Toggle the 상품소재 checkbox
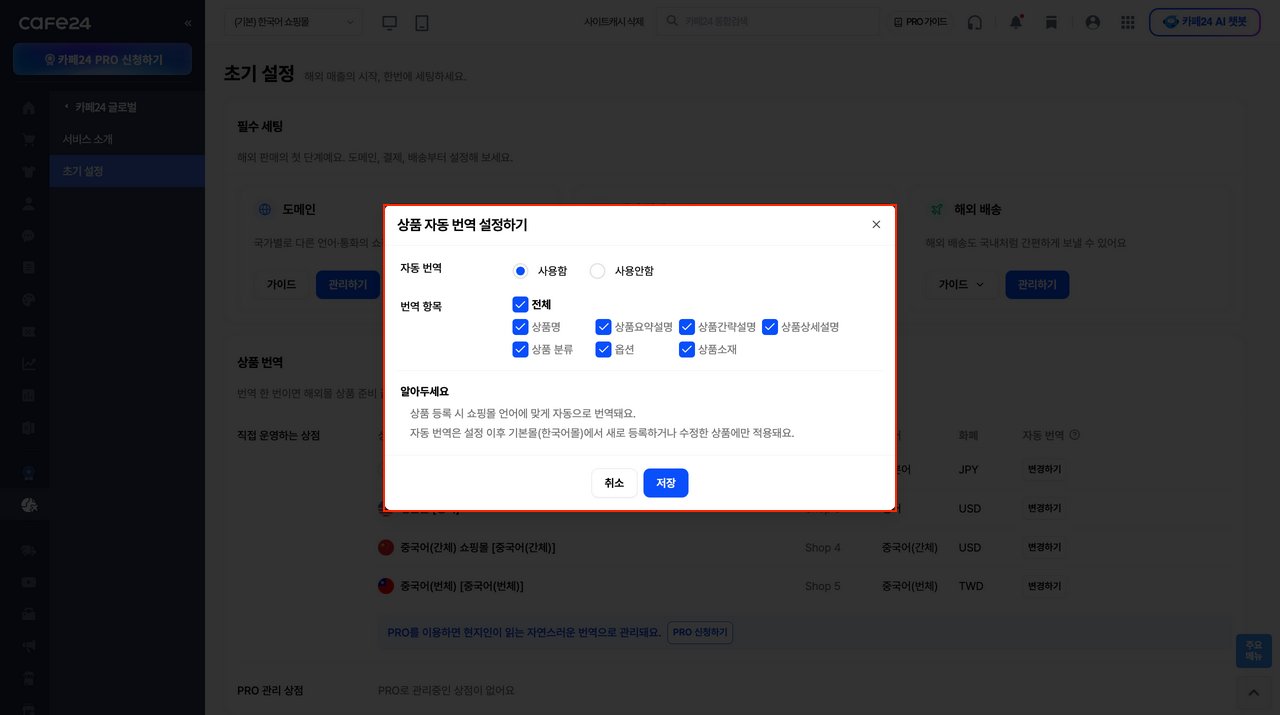This screenshot has height=715, width=1280. point(686,349)
